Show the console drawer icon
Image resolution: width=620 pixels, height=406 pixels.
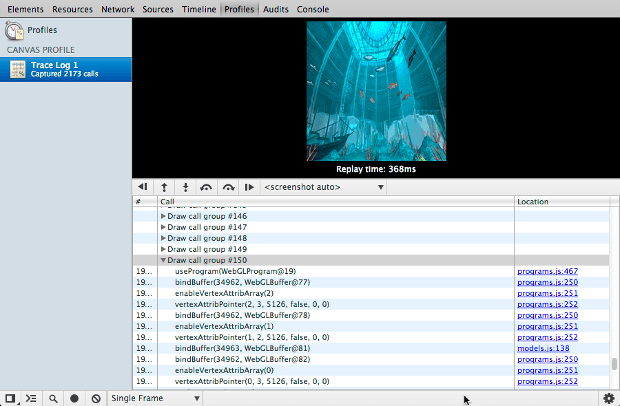tap(31, 398)
